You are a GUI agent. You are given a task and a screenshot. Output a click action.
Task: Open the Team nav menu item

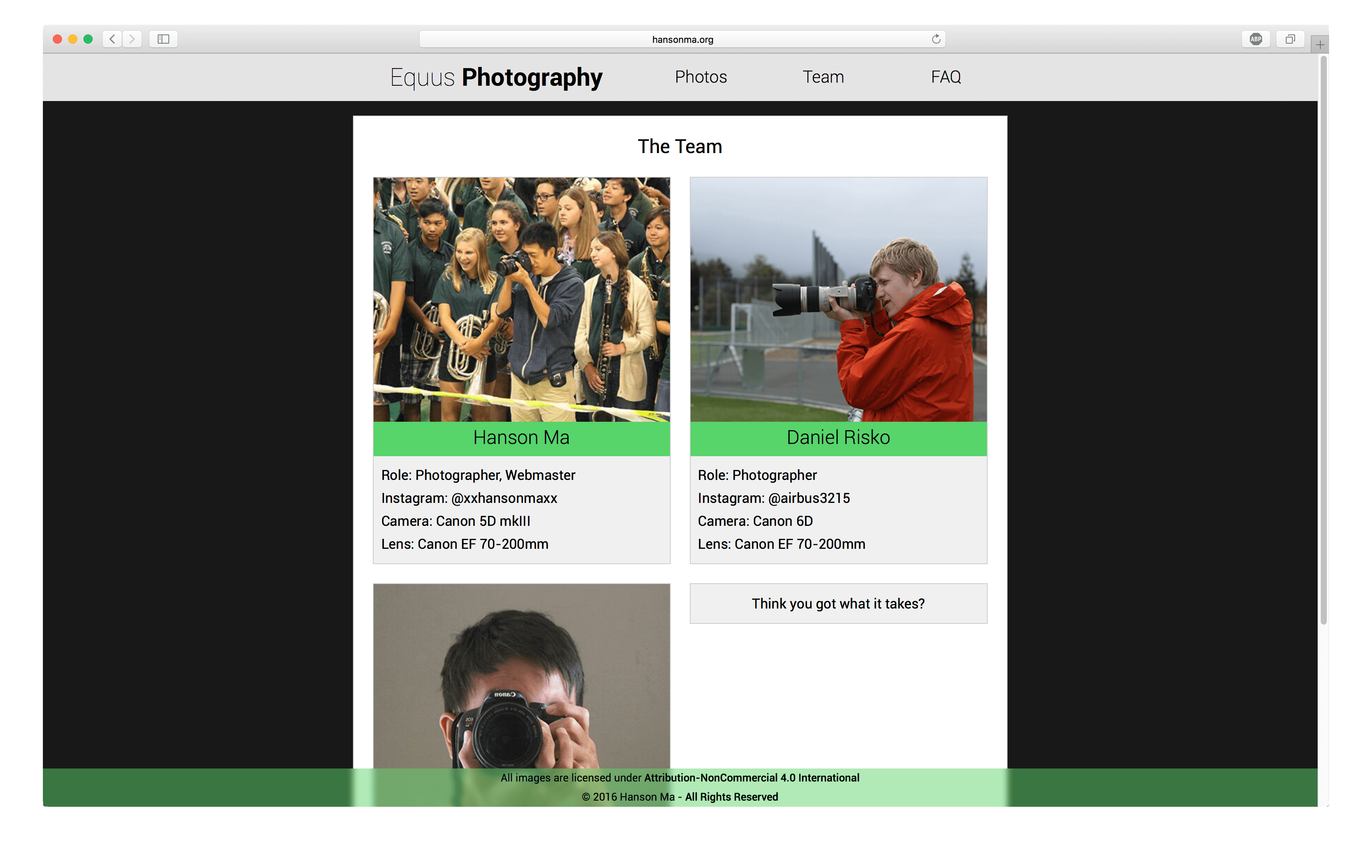pos(823,77)
